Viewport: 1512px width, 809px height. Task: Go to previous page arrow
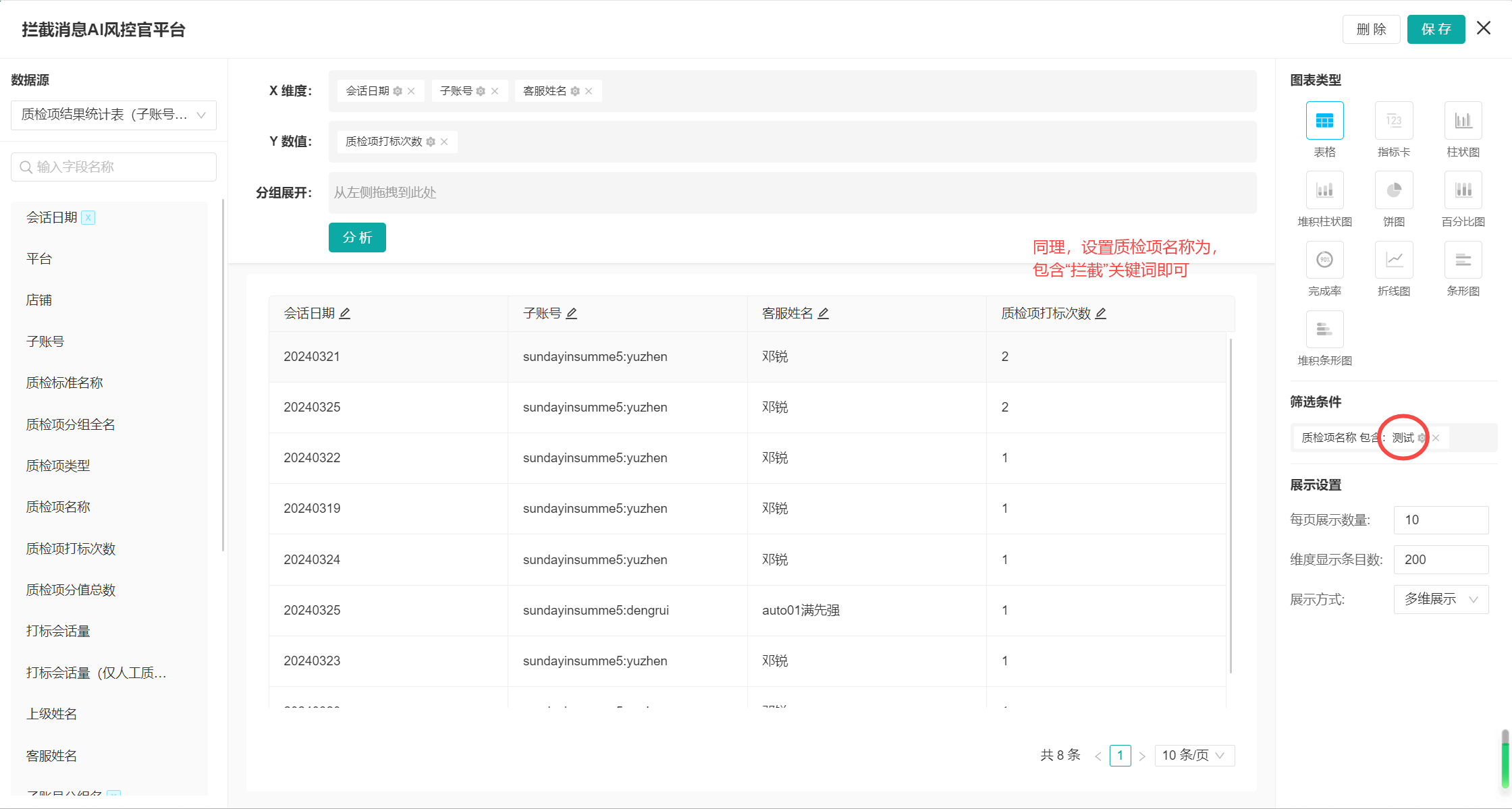point(1098,756)
